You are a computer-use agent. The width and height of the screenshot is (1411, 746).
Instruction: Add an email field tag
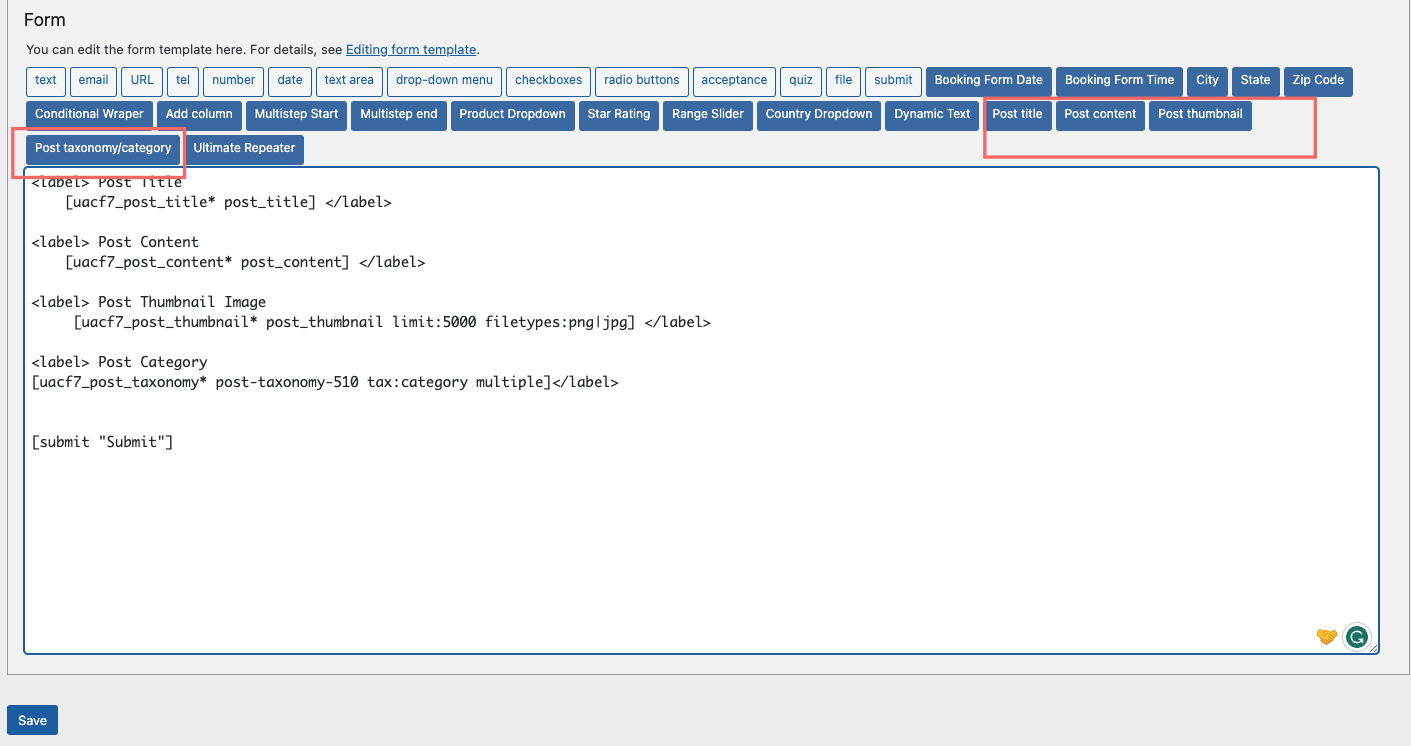coord(93,81)
